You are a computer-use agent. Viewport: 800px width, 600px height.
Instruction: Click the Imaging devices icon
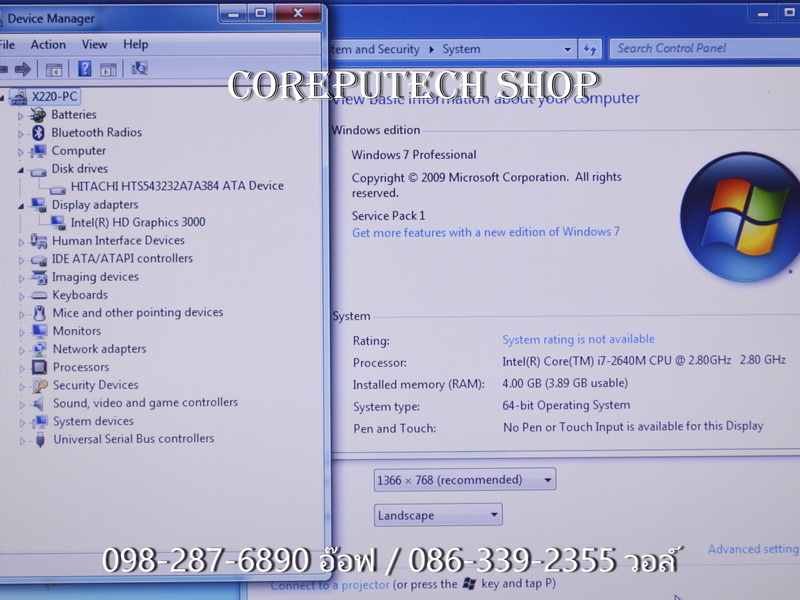click(x=39, y=278)
